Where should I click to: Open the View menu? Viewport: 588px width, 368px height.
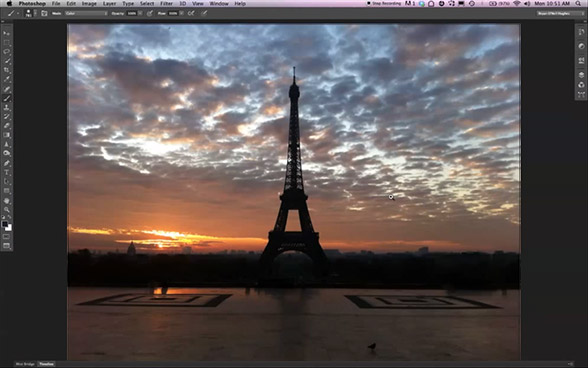click(198, 3)
